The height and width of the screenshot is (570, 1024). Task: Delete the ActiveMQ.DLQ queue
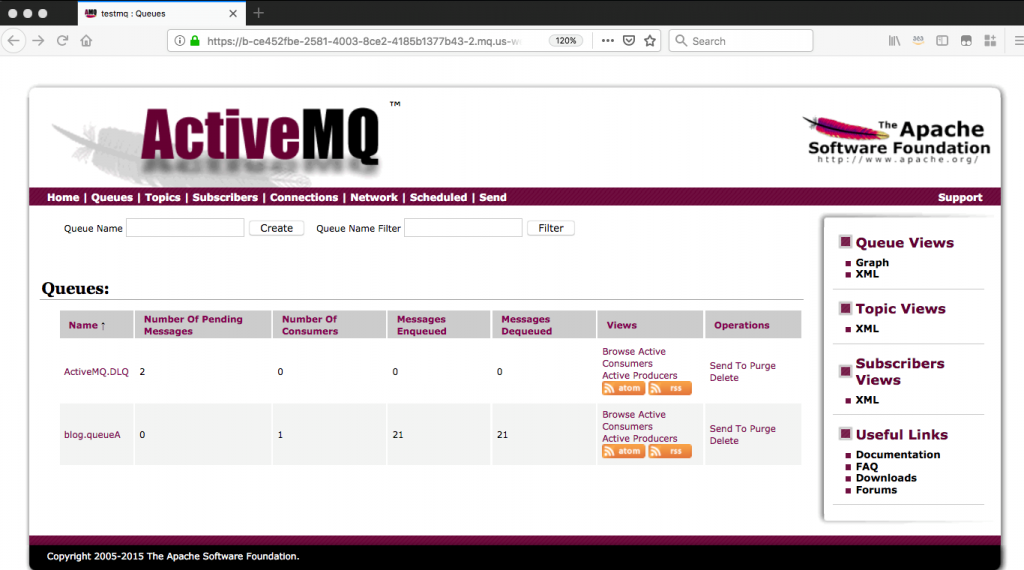pos(724,377)
